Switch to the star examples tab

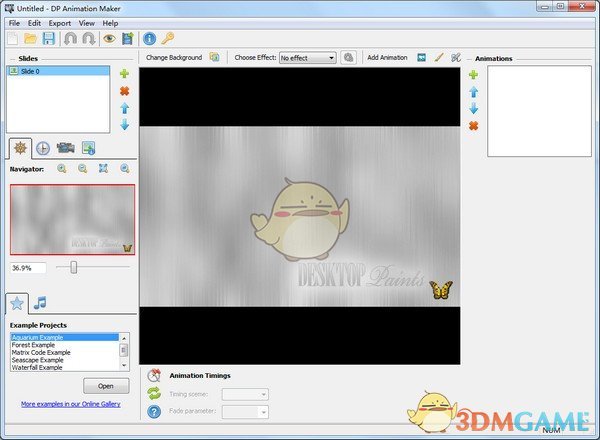click(17, 303)
